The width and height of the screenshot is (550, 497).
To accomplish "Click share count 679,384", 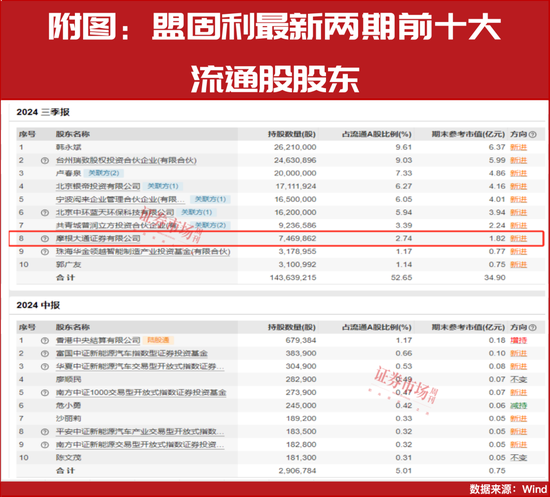I will tap(301, 340).
